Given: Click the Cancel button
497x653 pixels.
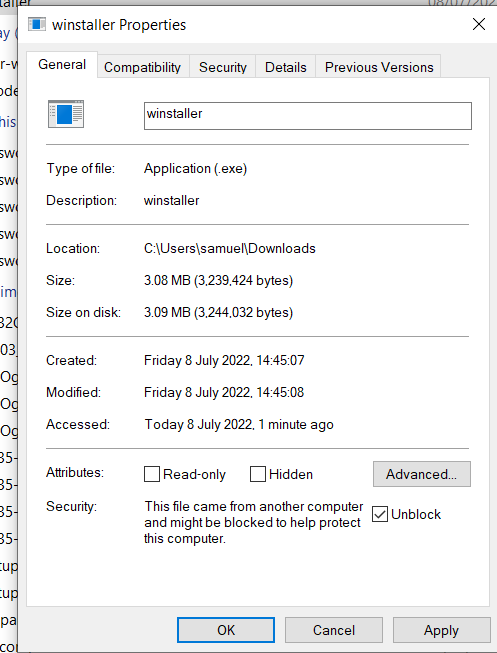Looking at the screenshot, I should (x=334, y=630).
